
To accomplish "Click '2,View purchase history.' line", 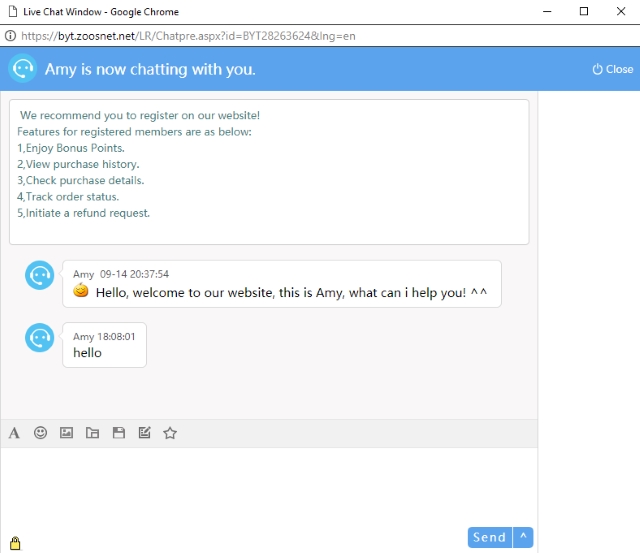I will coord(78,164).
